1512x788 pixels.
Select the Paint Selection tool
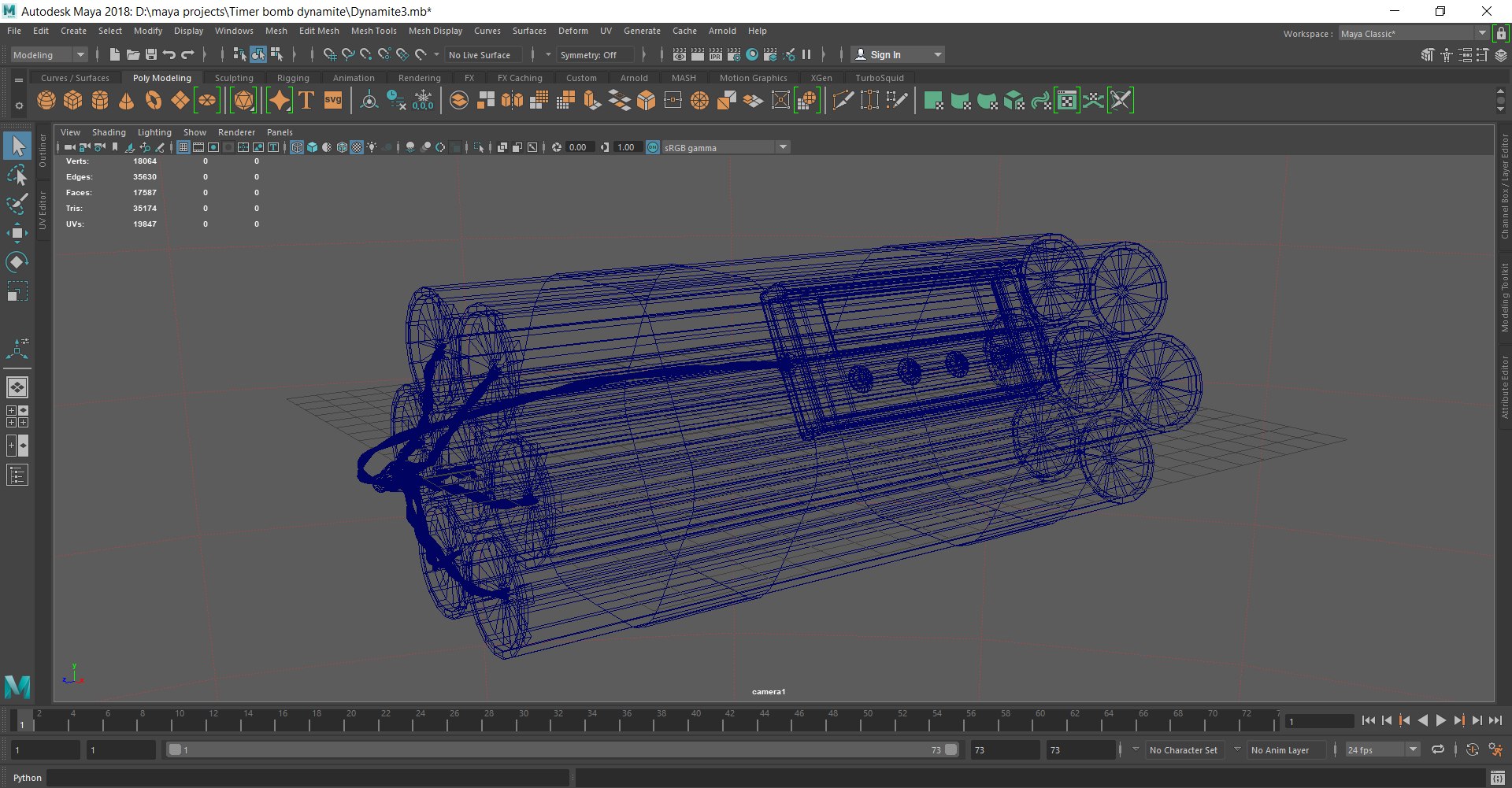click(x=17, y=203)
